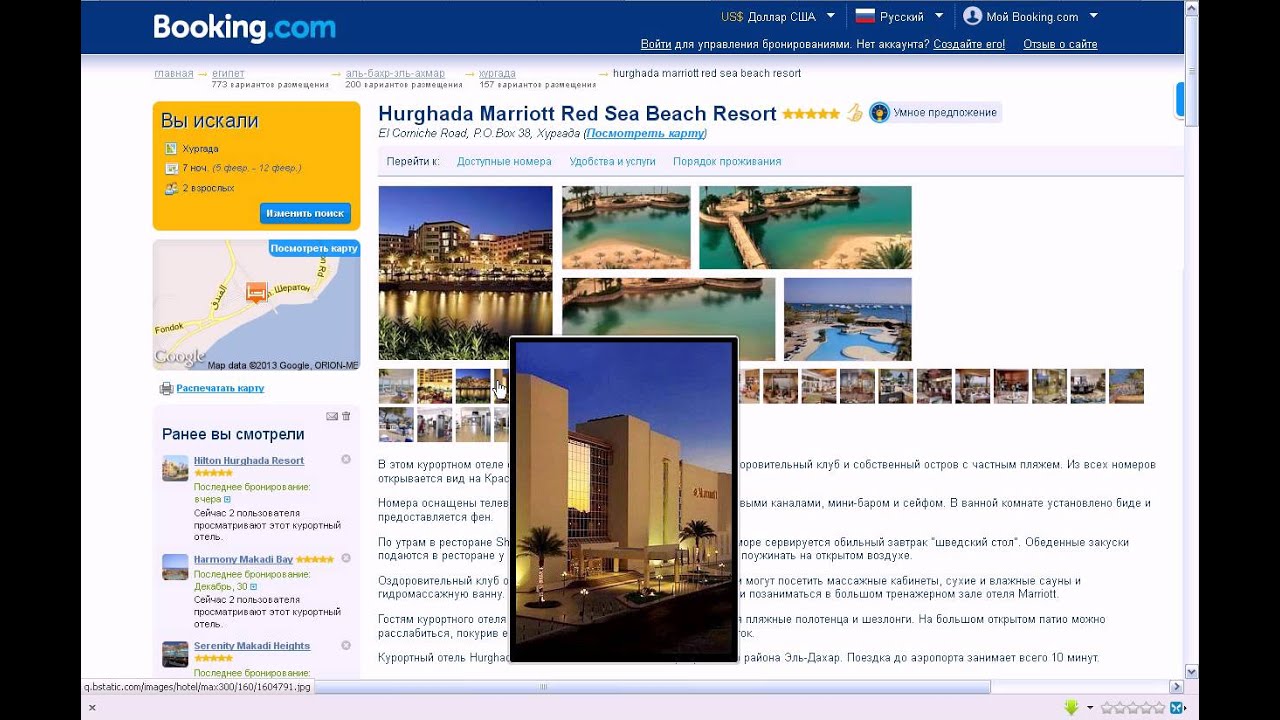Jump to Порядок проживания section

[x=727, y=161]
